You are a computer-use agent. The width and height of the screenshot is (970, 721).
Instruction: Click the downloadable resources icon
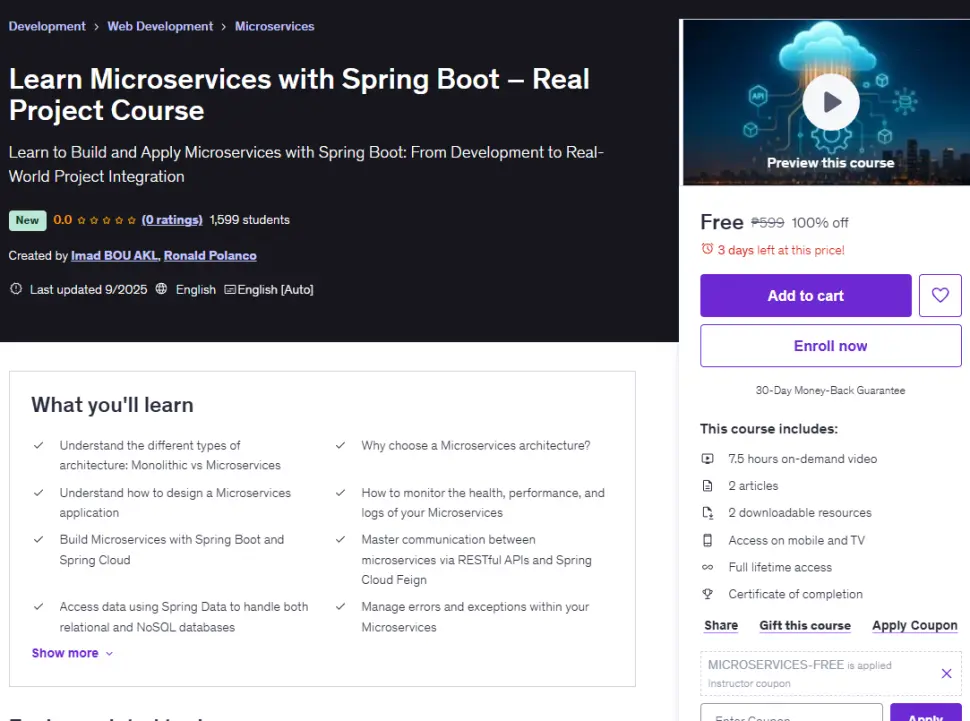pyautogui.click(x=707, y=512)
